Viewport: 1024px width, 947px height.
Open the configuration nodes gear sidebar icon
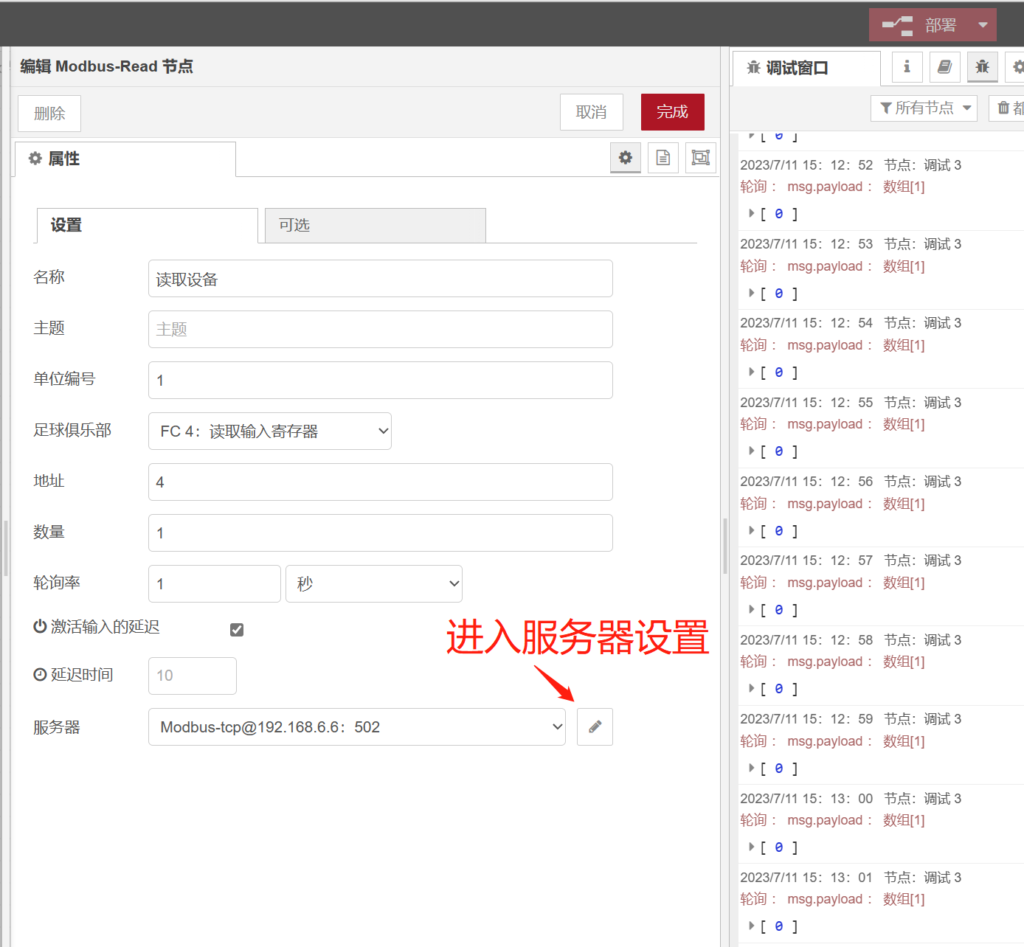pyautogui.click(x=1016, y=67)
